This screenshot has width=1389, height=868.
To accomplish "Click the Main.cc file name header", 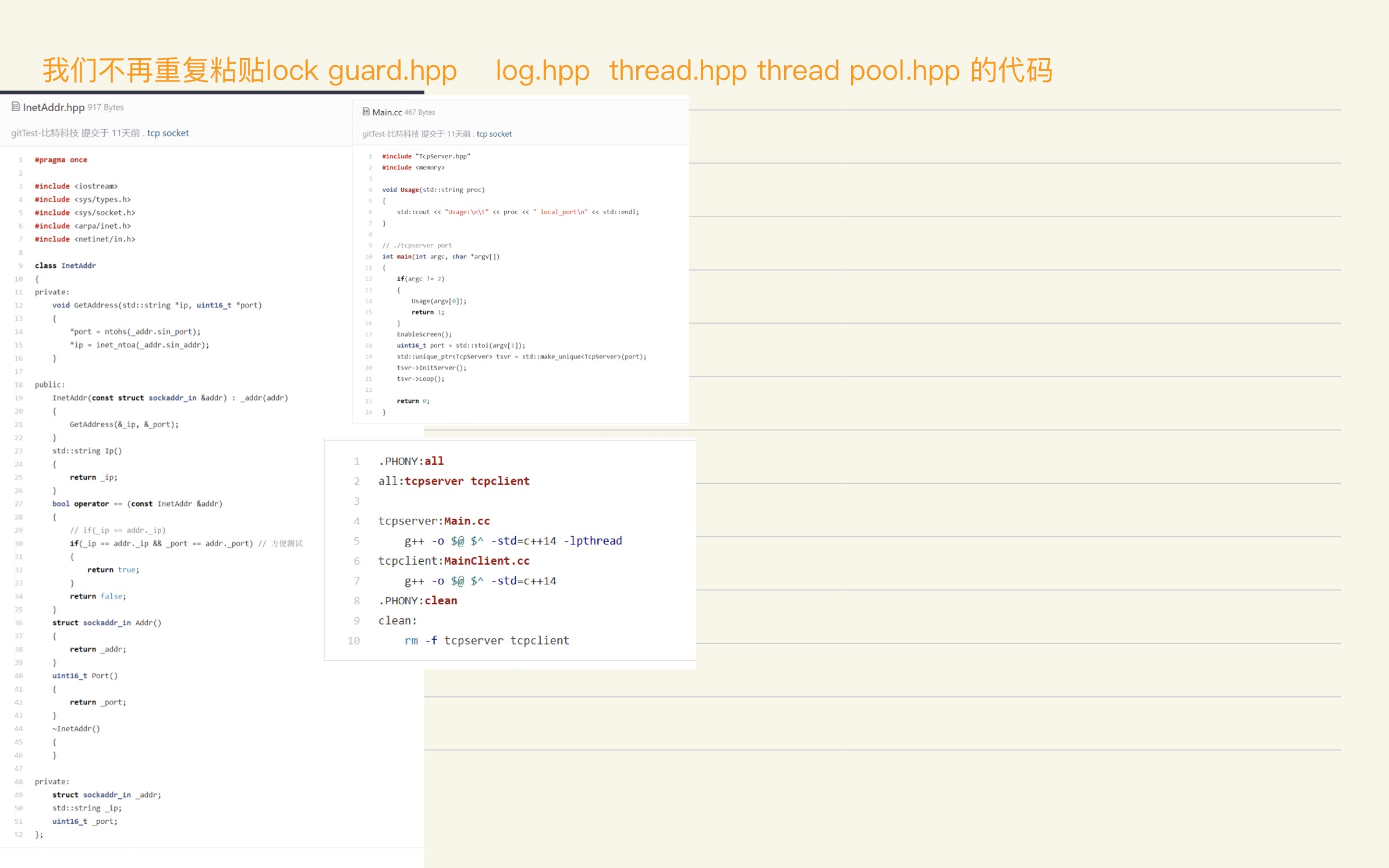I will point(387,112).
